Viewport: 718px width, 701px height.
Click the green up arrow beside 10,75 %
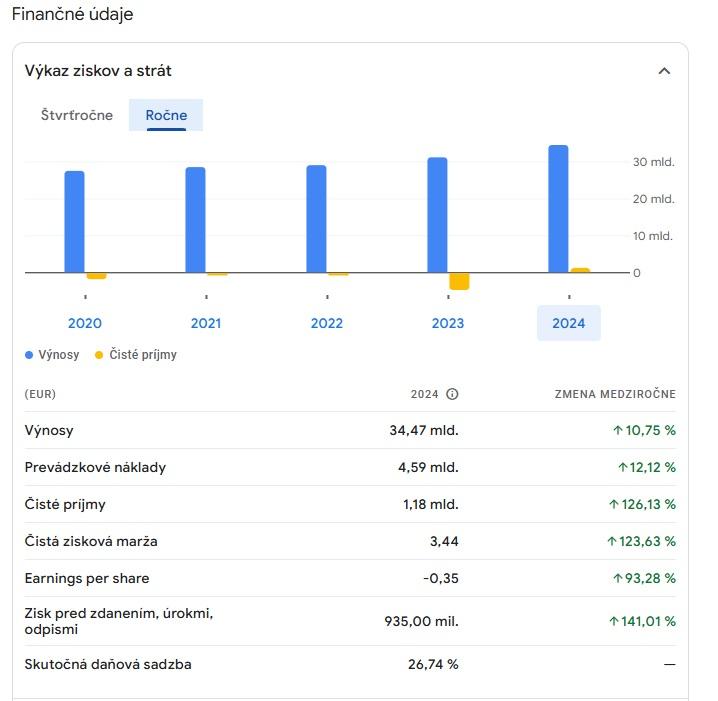(618, 431)
